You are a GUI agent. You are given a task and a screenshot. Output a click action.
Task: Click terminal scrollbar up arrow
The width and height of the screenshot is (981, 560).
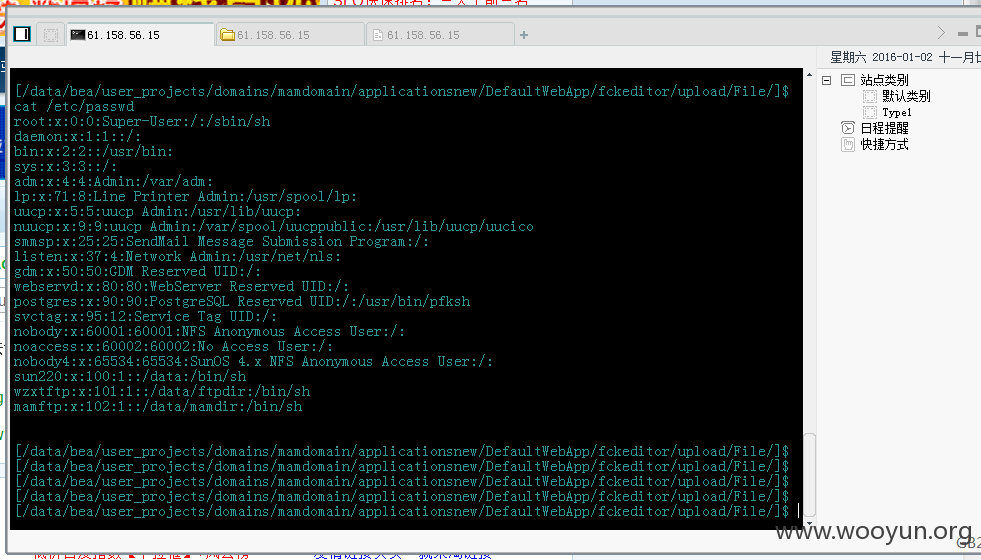809,76
